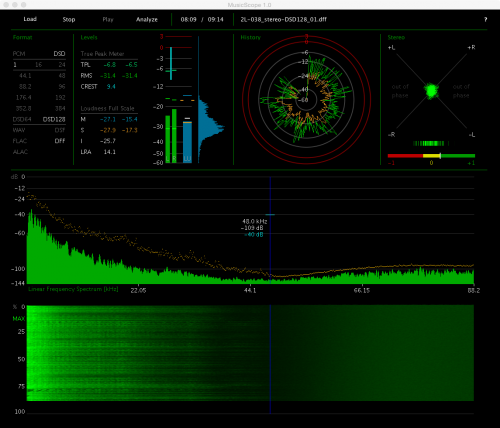Viewport: 500px width, 428px height.
Task: Click the True Peak Meter heading
Action: [102, 54]
